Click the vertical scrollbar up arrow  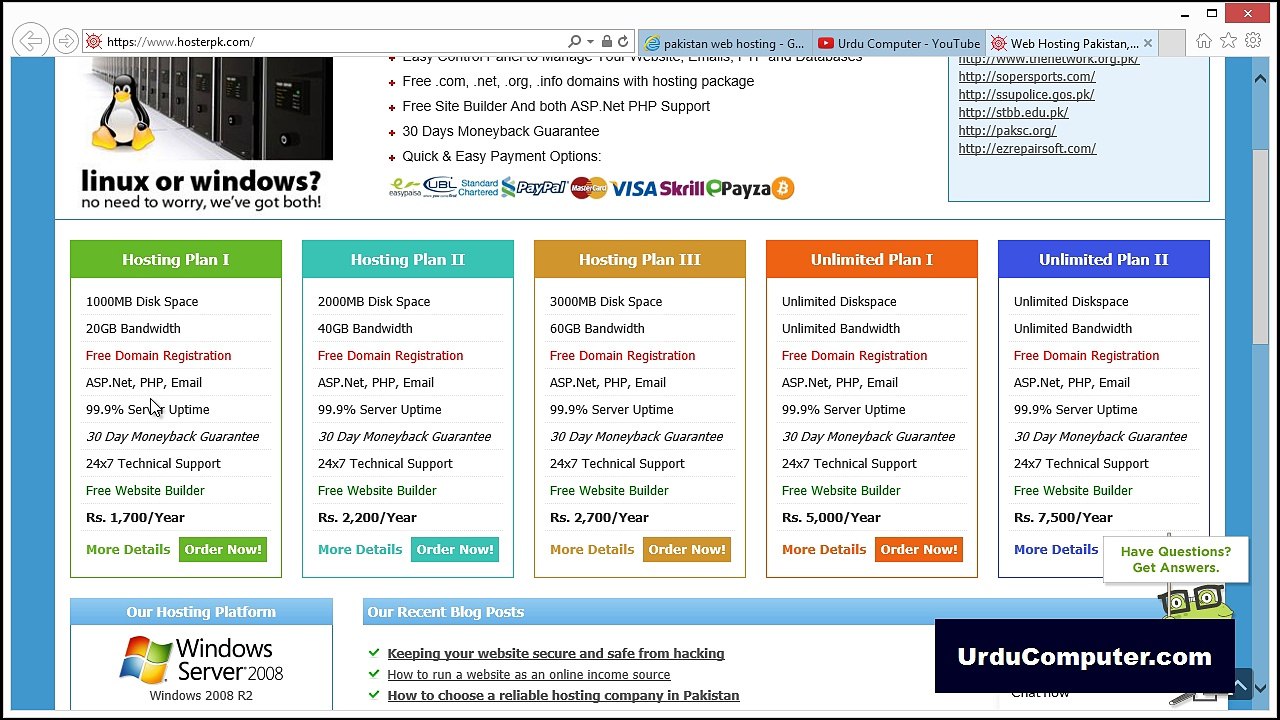point(1260,78)
